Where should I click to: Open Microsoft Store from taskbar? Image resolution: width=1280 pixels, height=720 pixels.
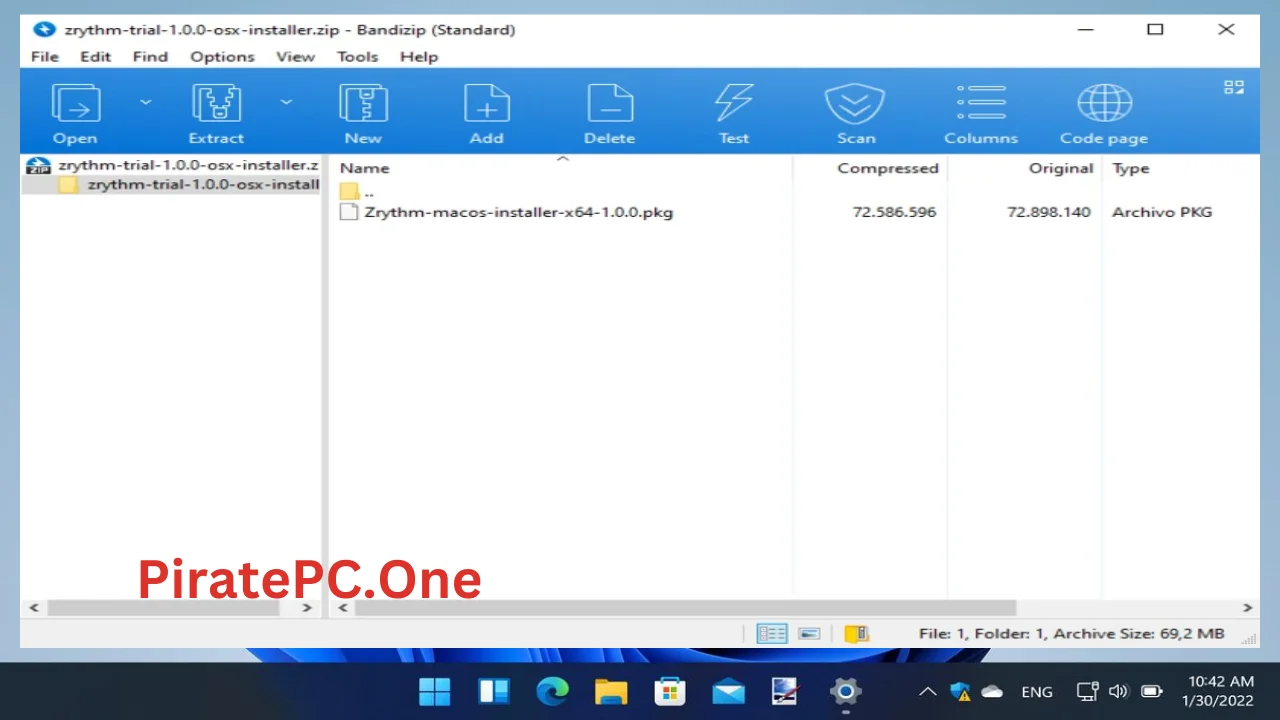click(x=669, y=691)
